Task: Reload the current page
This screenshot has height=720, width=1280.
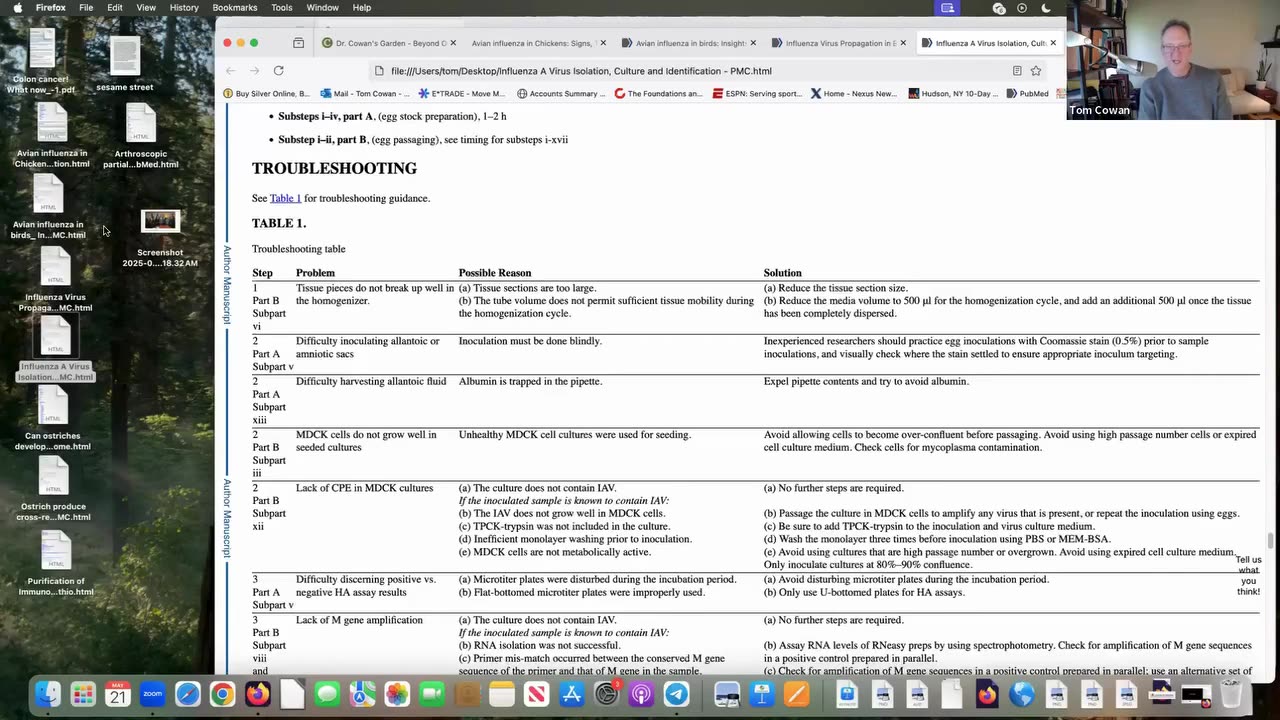Action: 278,71
